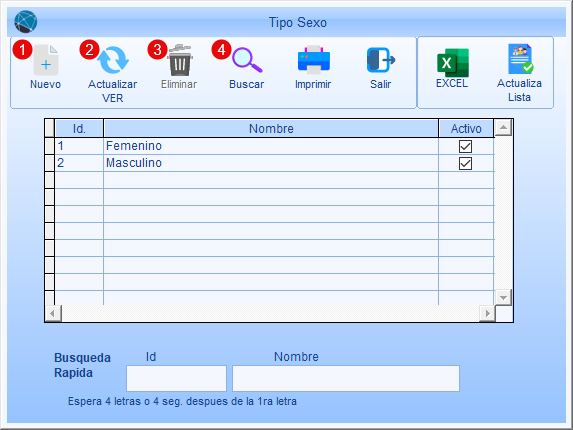Screen dimensions: 573x430
Task: Click the scroll up arrow of the grid
Action: 503,128
